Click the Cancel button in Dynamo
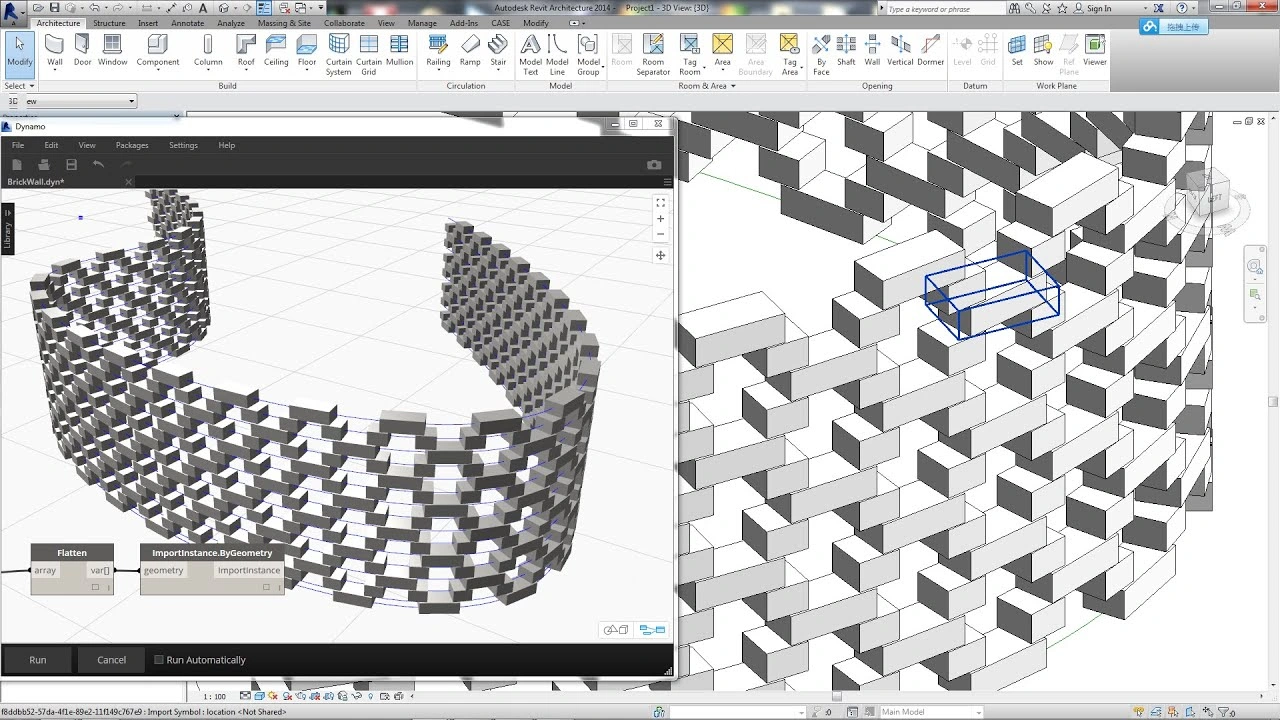 (x=112, y=660)
